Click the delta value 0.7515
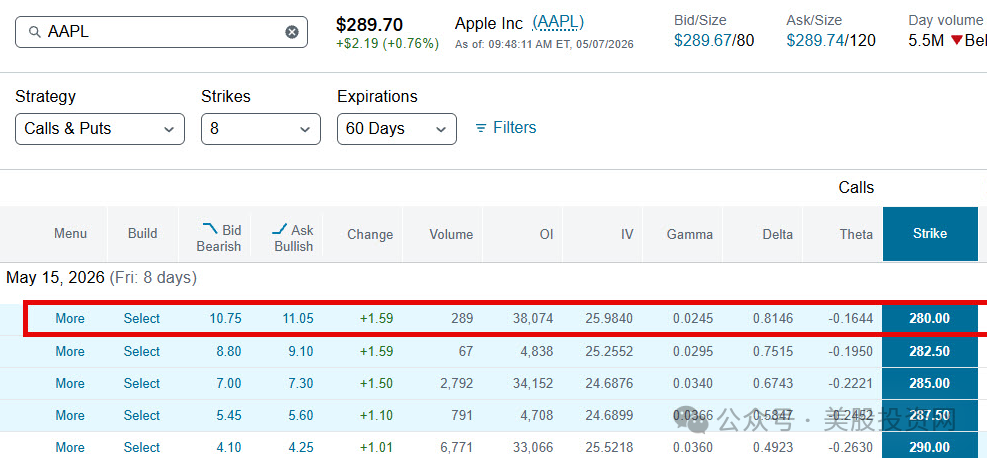 (773, 351)
